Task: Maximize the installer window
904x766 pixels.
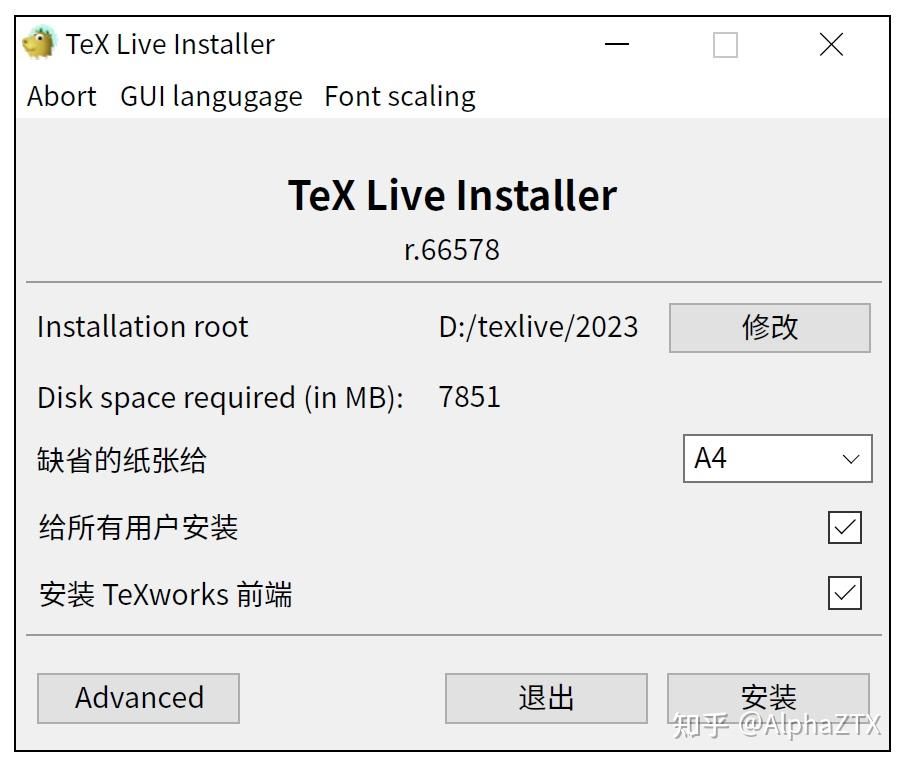Action: click(x=723, y=44)
